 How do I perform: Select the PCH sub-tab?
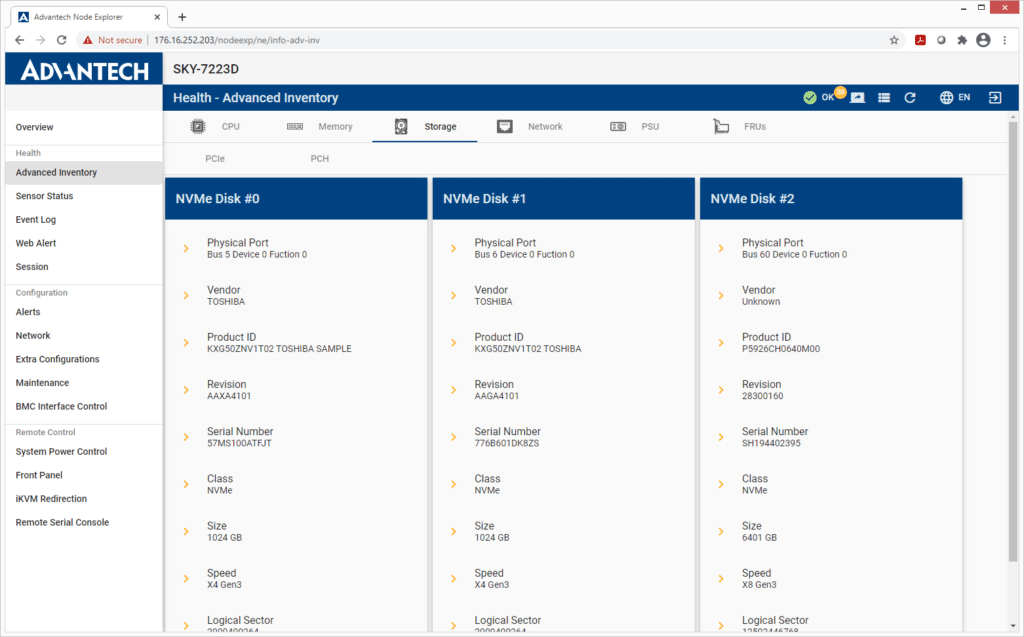pyautogui.click(x=319, y=159)
